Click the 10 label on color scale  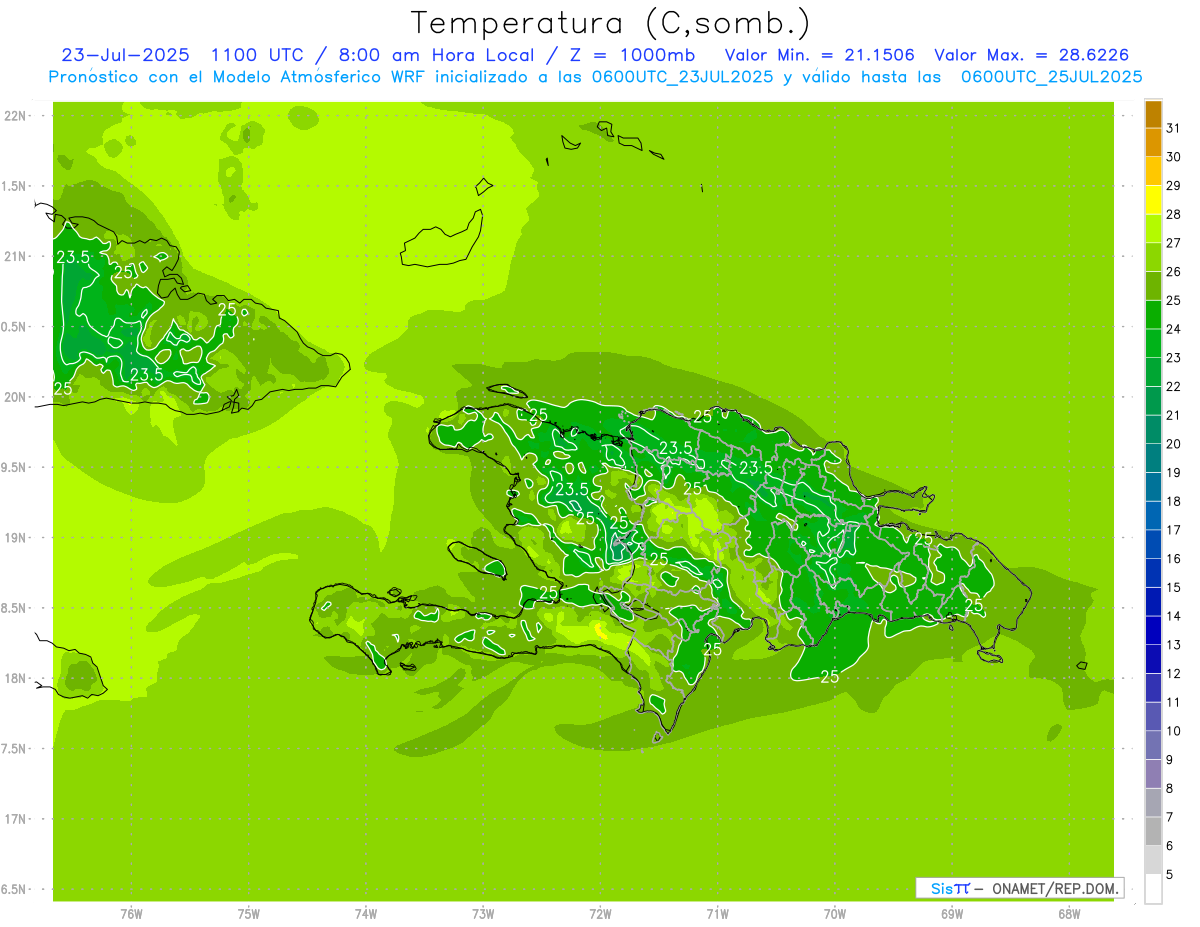(1173, 731)
